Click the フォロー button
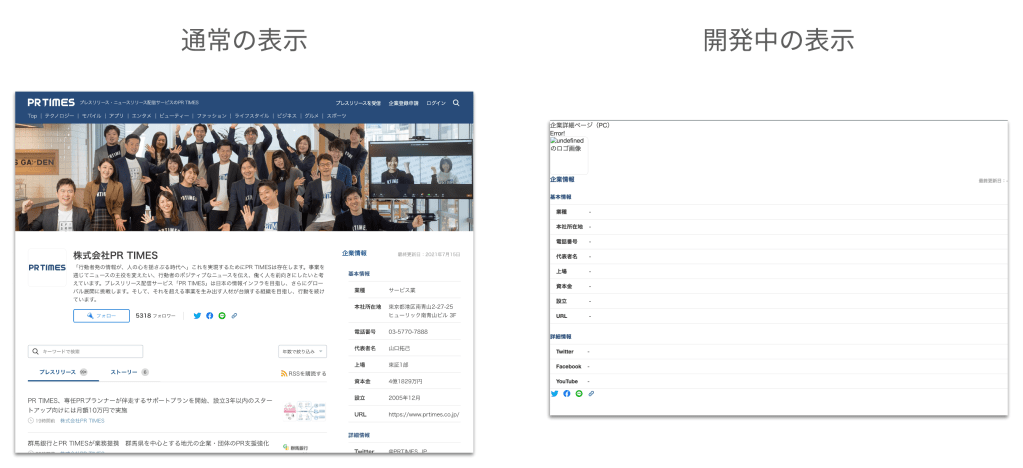 (101, 316)
